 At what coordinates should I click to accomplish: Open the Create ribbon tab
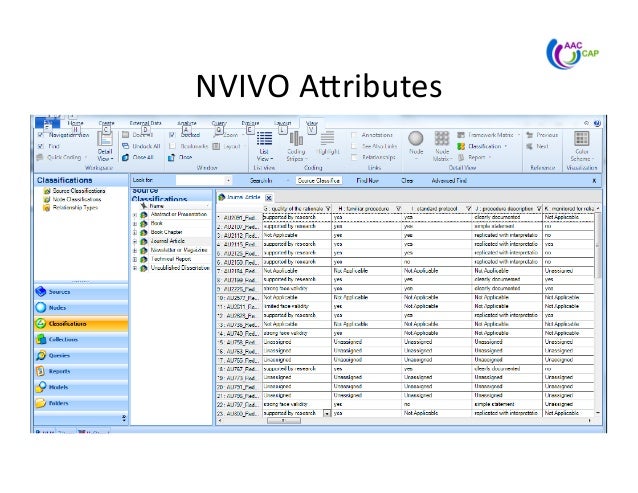[x=107, y=123]
